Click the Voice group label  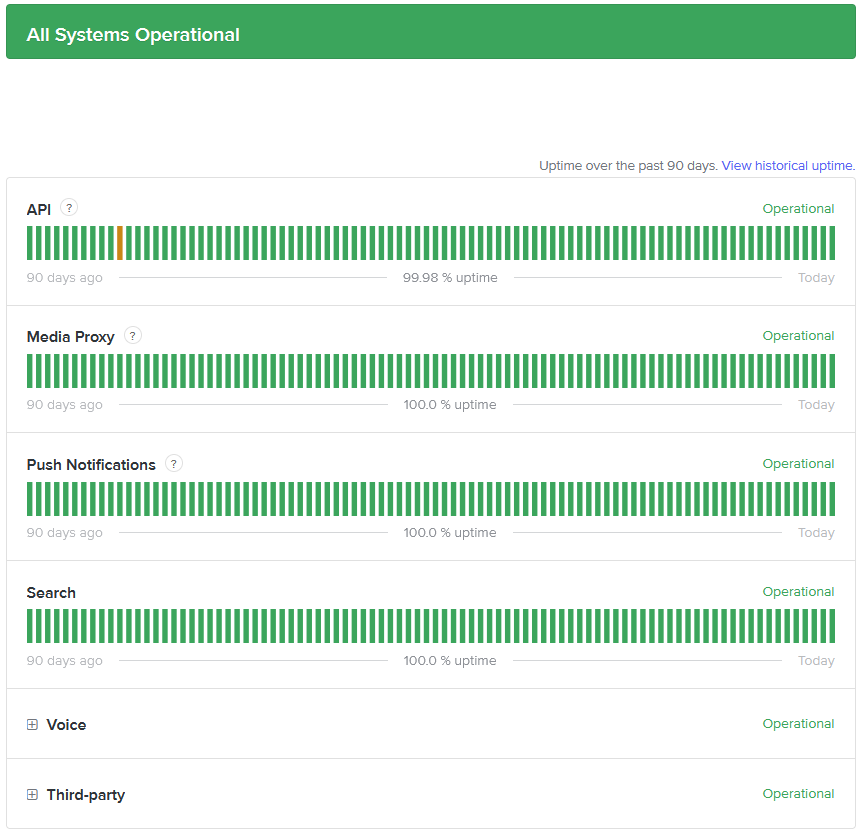(66, 725)
